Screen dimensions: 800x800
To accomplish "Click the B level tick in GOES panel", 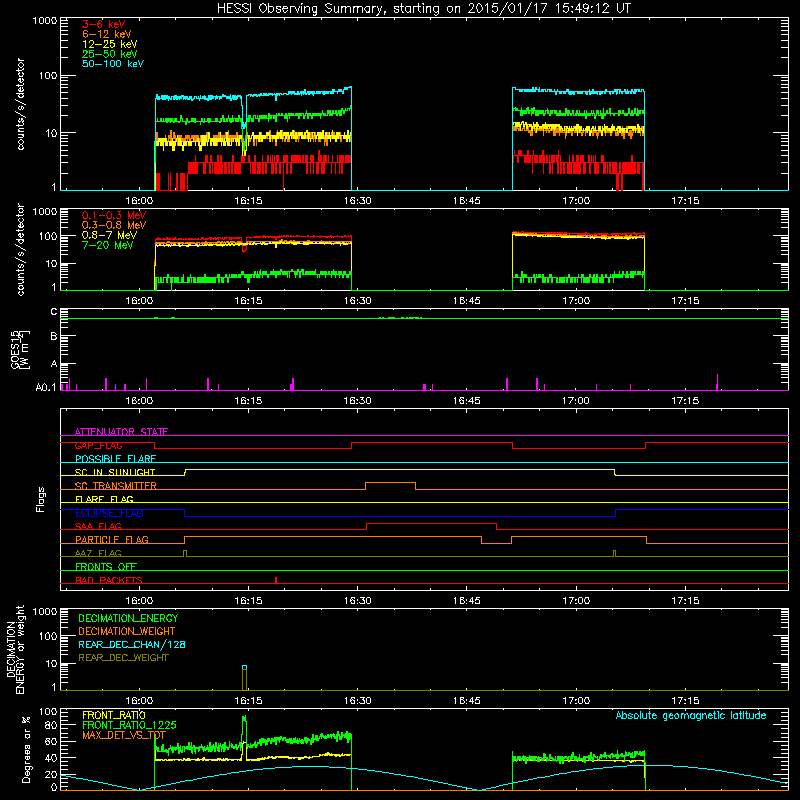I will click(54, 336).
